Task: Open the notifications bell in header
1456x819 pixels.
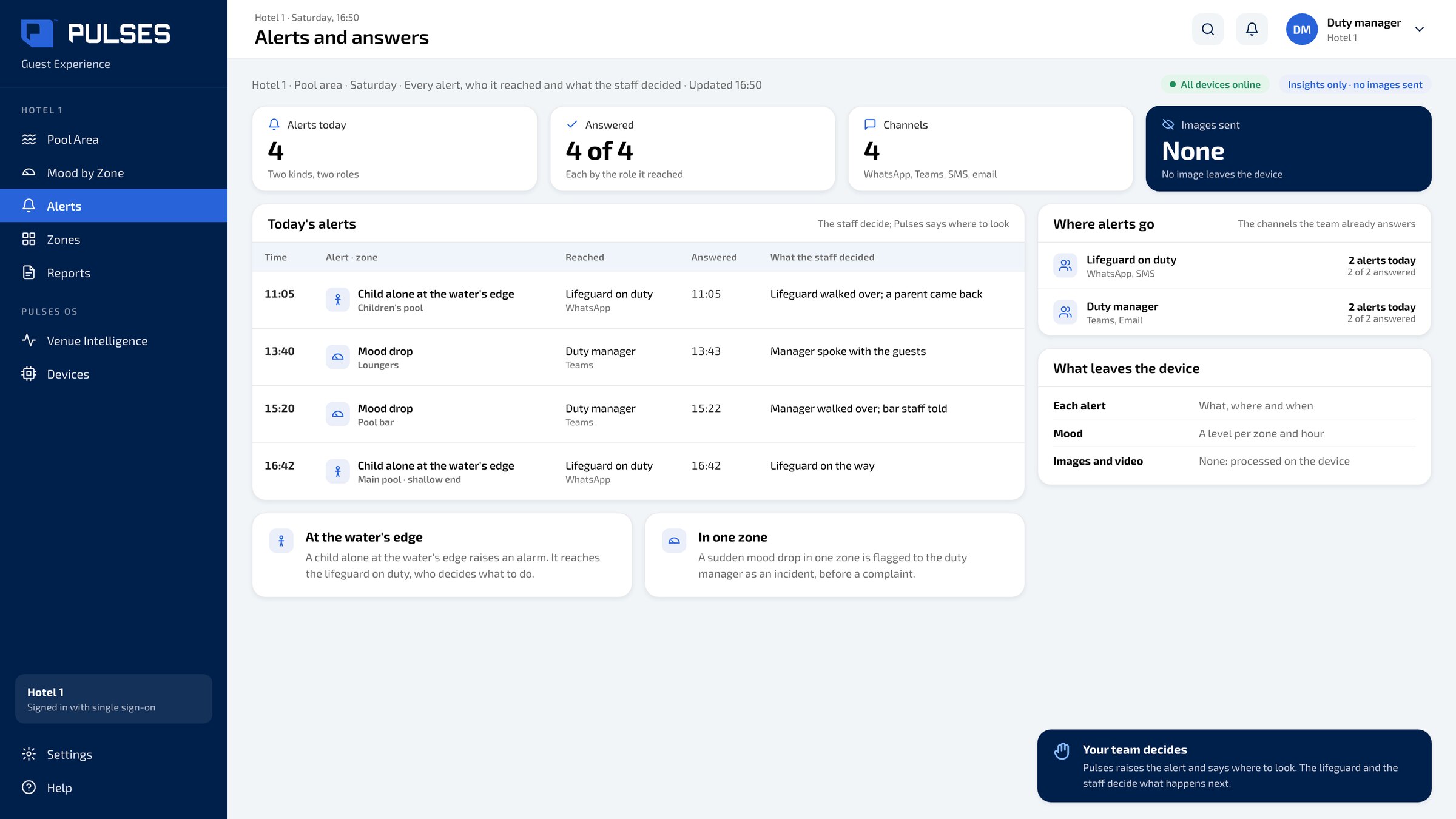Action: pos(1252,29)
